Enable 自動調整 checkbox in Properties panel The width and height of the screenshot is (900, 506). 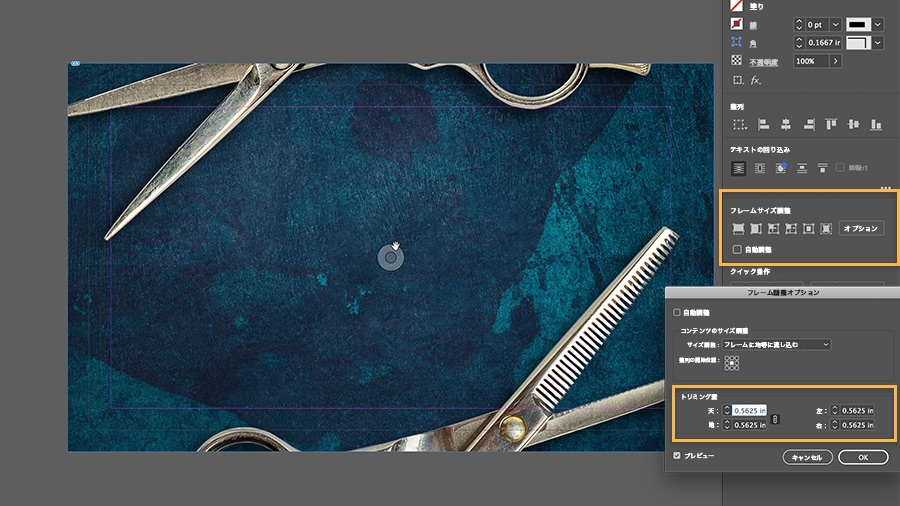tap(737, 250)
